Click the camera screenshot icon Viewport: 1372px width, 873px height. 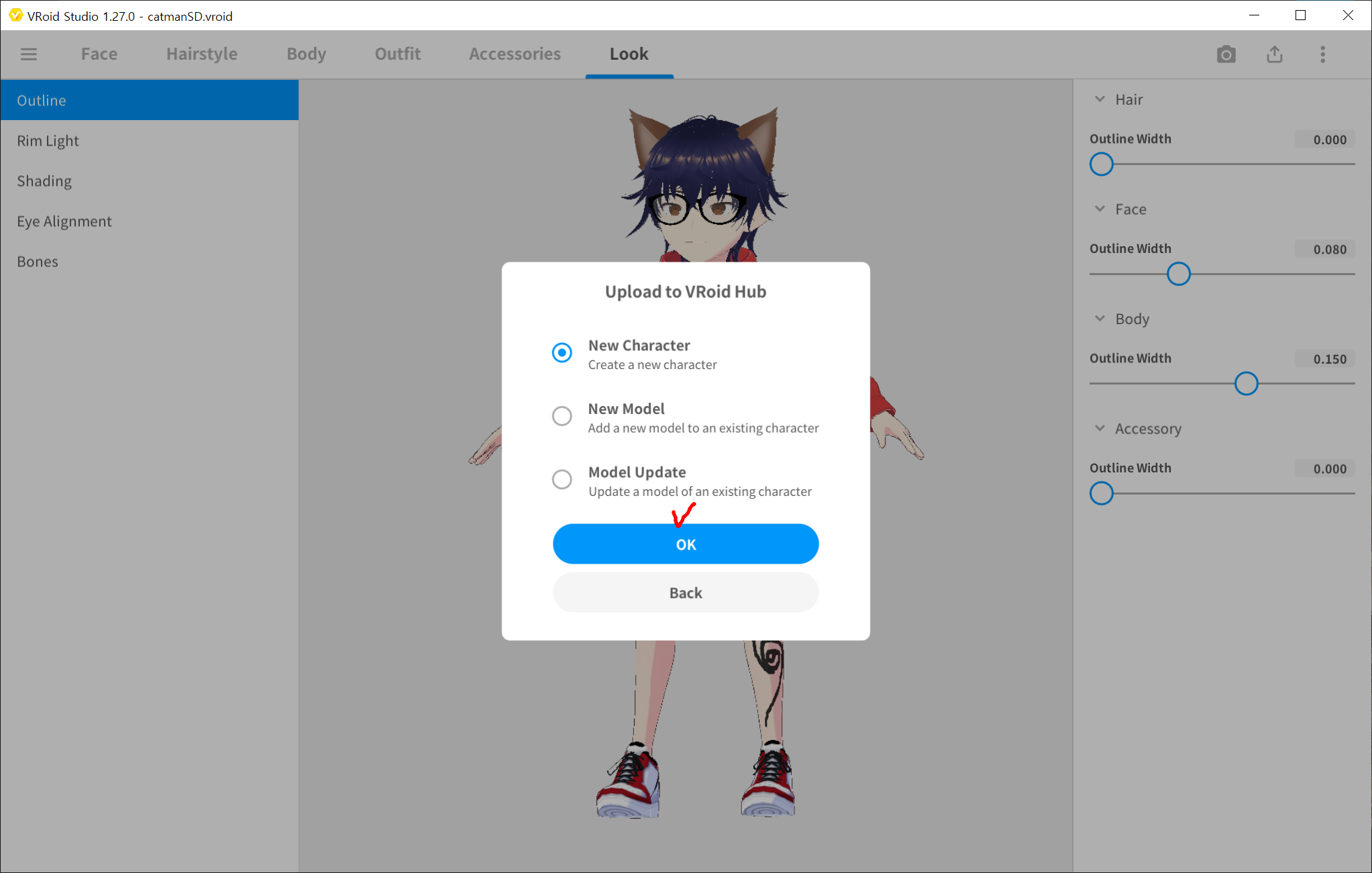pos(1226,54)
